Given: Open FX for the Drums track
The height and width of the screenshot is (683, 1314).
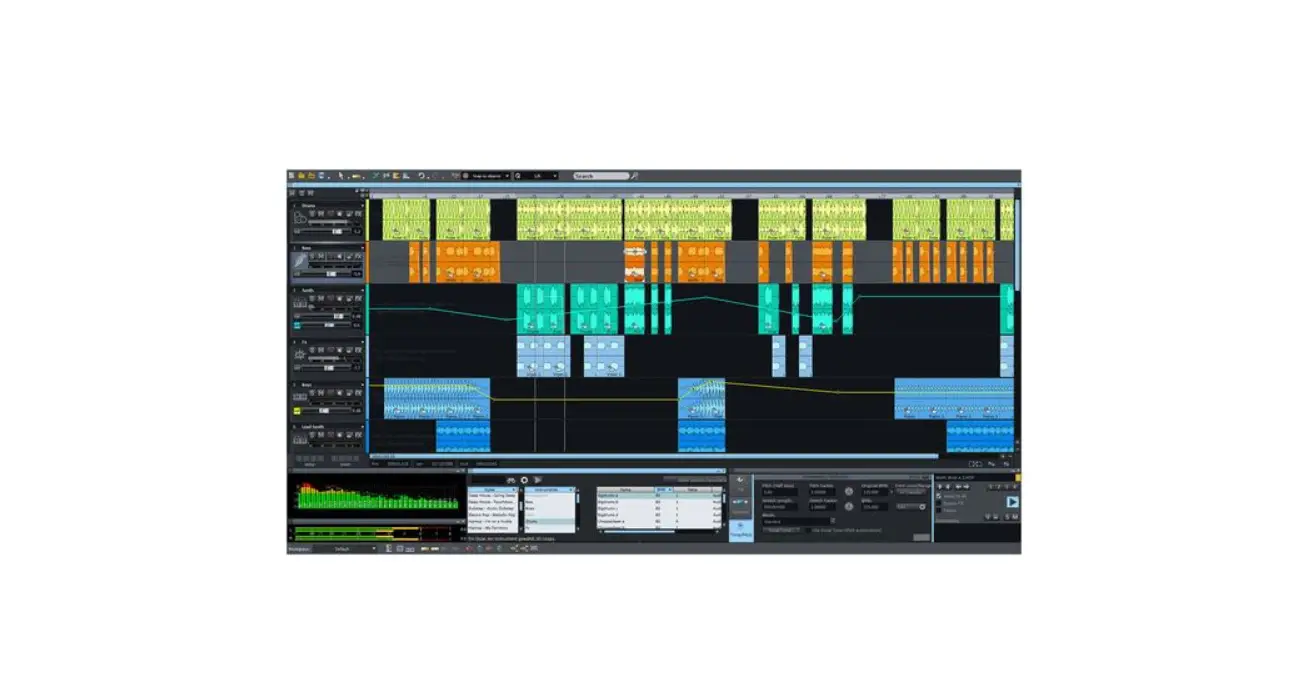Looking at the screenshot, I should point(358,213).
